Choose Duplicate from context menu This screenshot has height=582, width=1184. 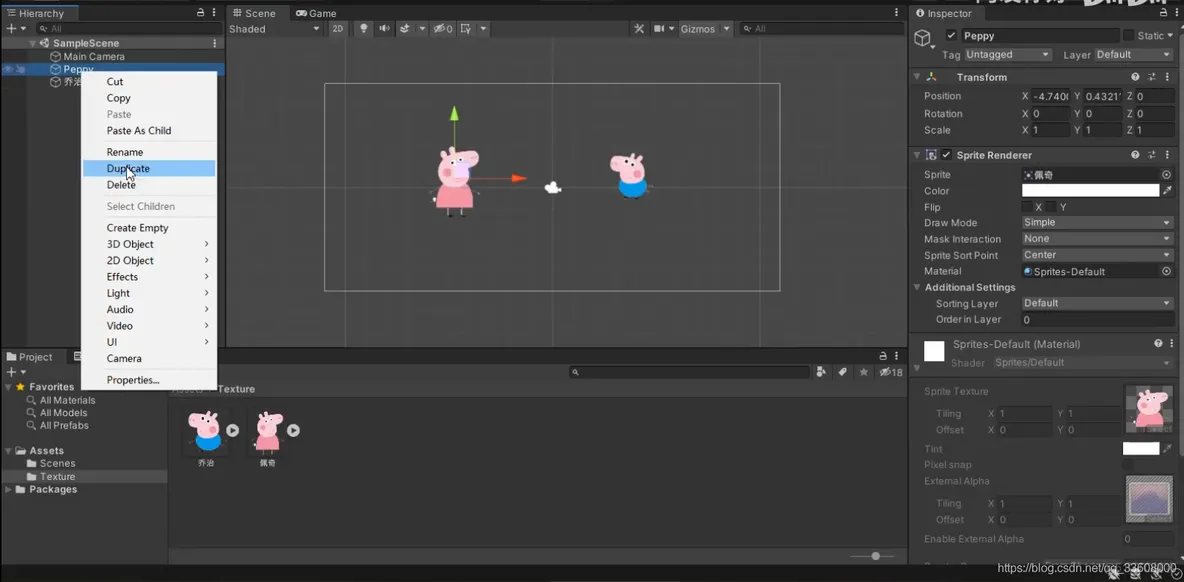[x=149, y=168]
